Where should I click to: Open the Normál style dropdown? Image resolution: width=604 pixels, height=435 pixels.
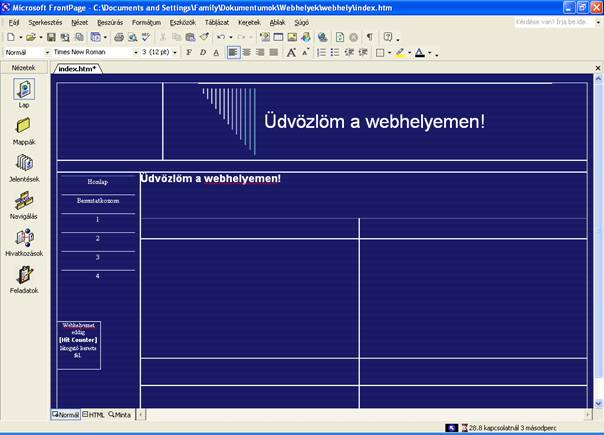[x=47, y=52]
